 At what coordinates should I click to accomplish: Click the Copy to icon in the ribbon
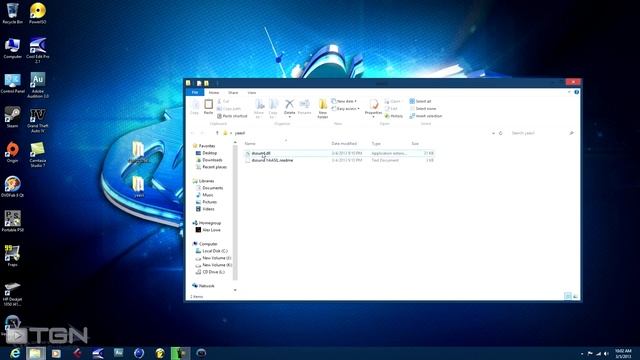point(273,109)
